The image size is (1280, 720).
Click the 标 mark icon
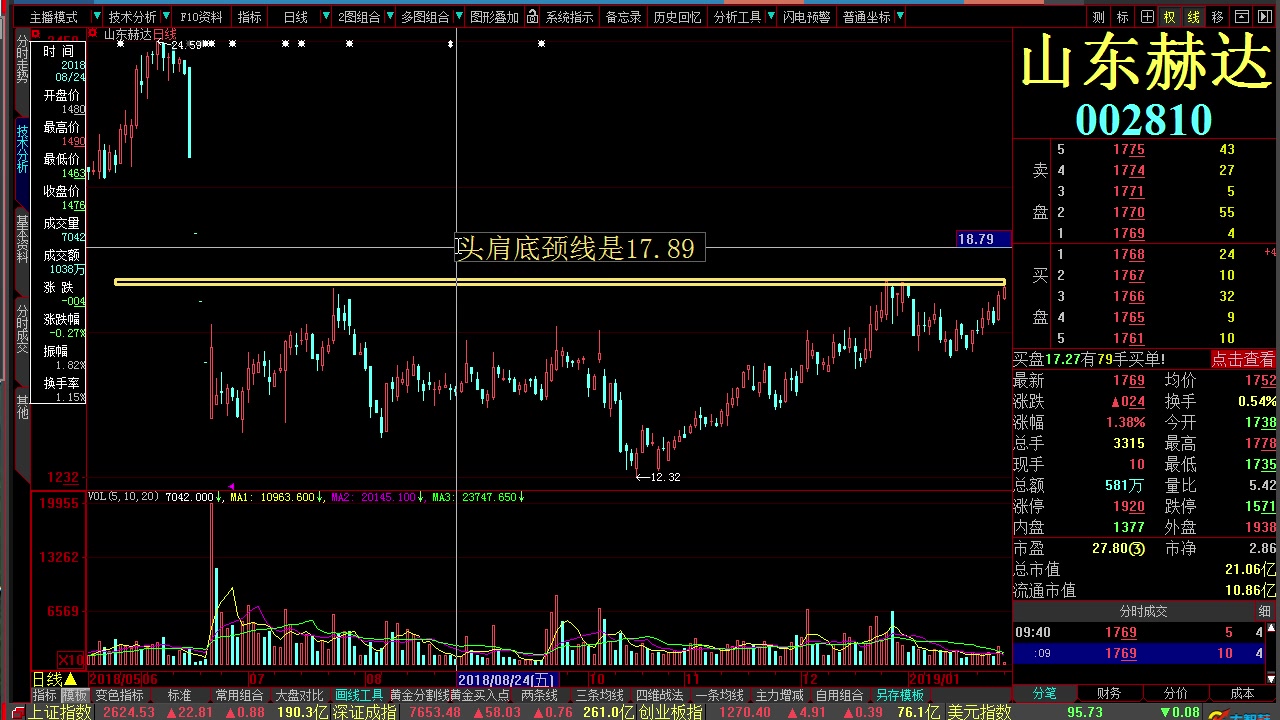coord(1122,17)
